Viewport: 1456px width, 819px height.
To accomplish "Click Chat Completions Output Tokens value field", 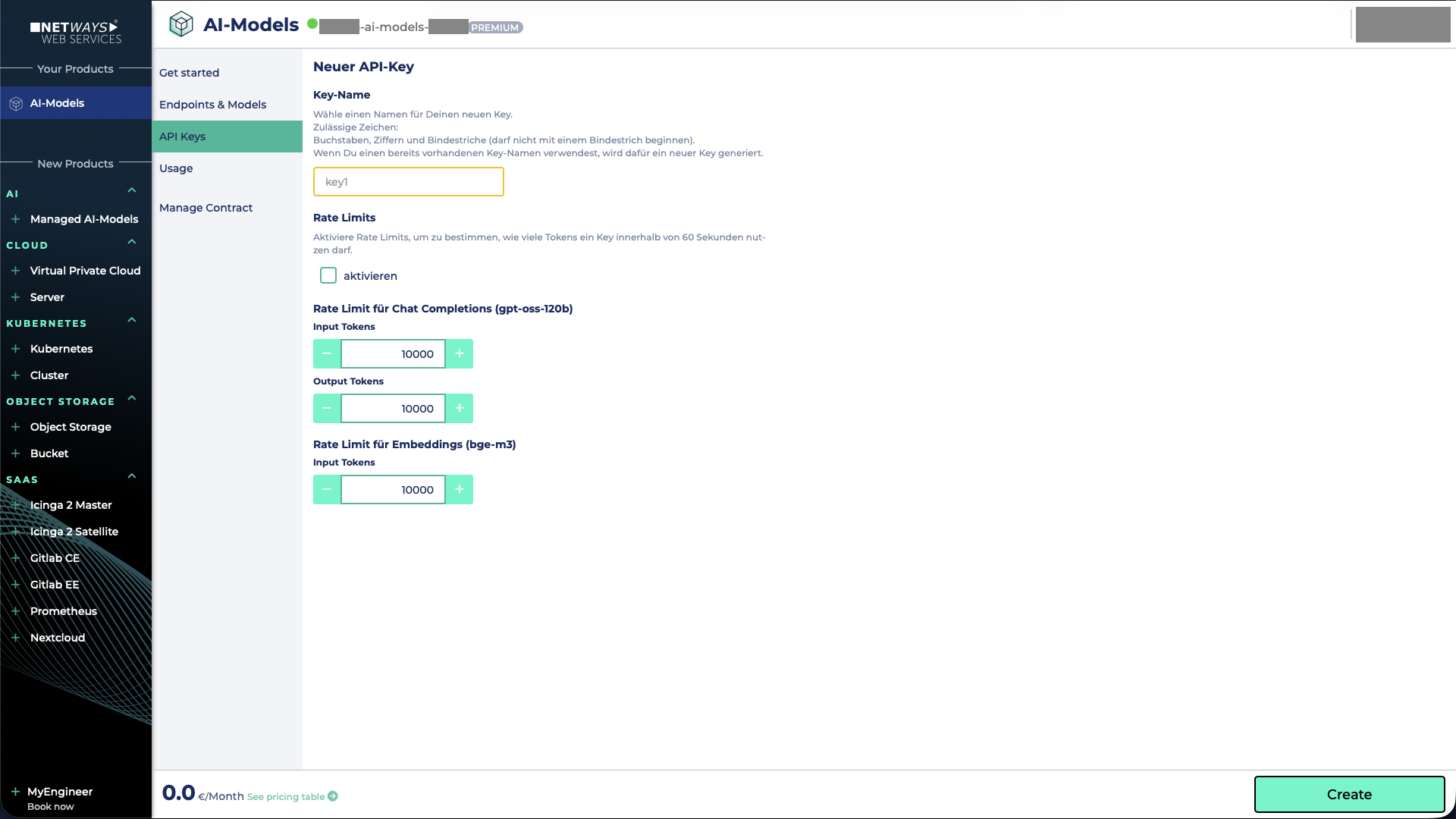I will pos(394,409).
